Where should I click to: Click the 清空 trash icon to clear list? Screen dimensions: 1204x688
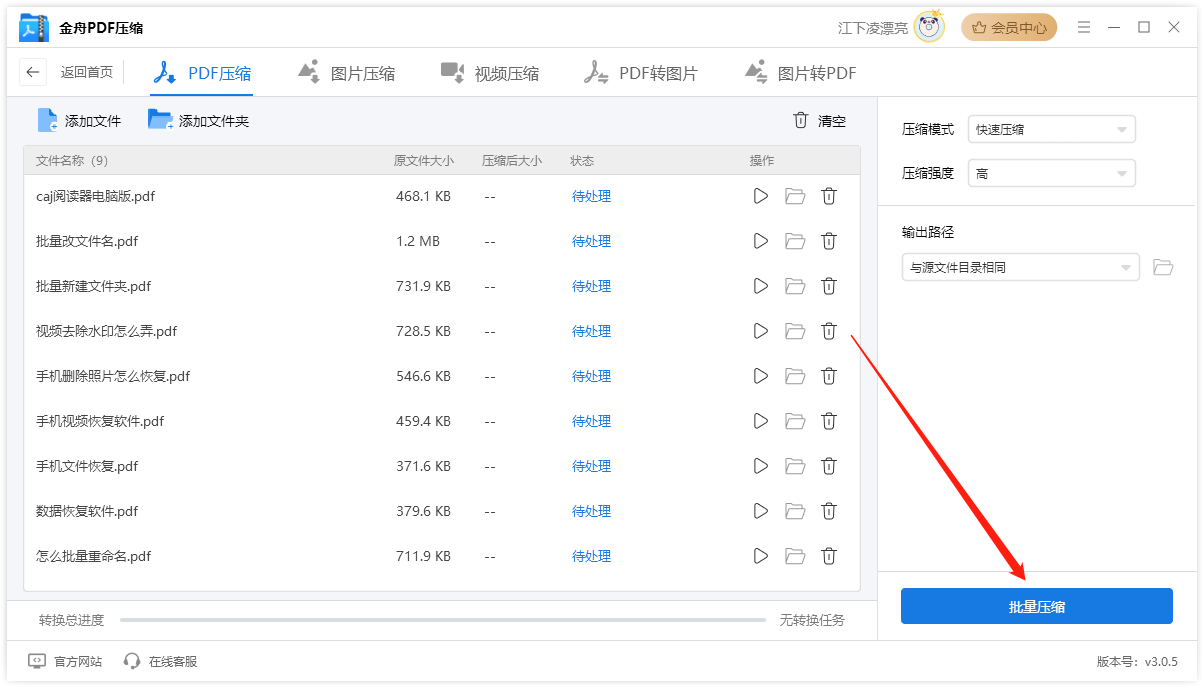pos(800,120)
